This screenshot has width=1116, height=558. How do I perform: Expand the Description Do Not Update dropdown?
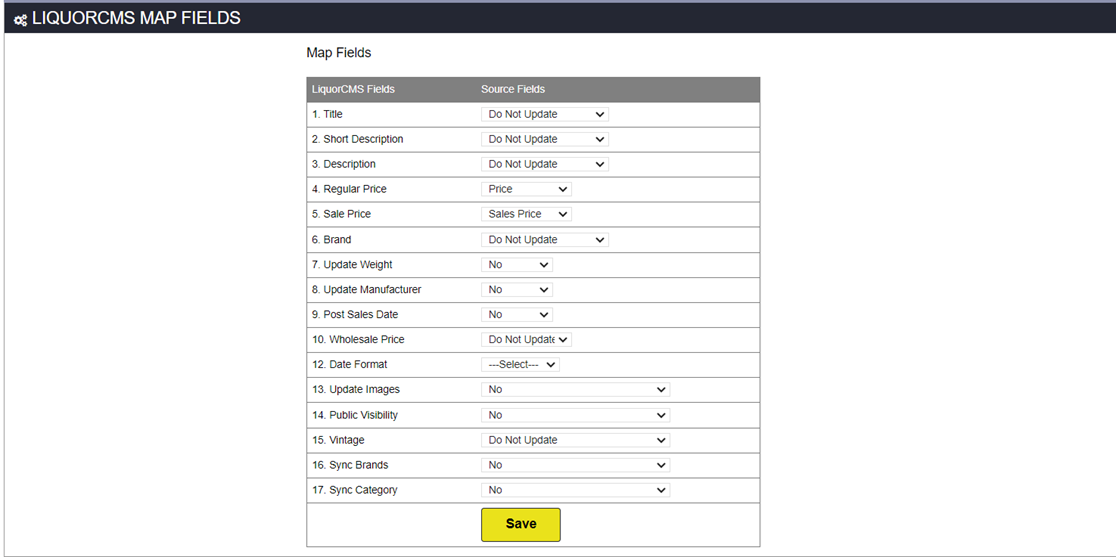(544, 164)
